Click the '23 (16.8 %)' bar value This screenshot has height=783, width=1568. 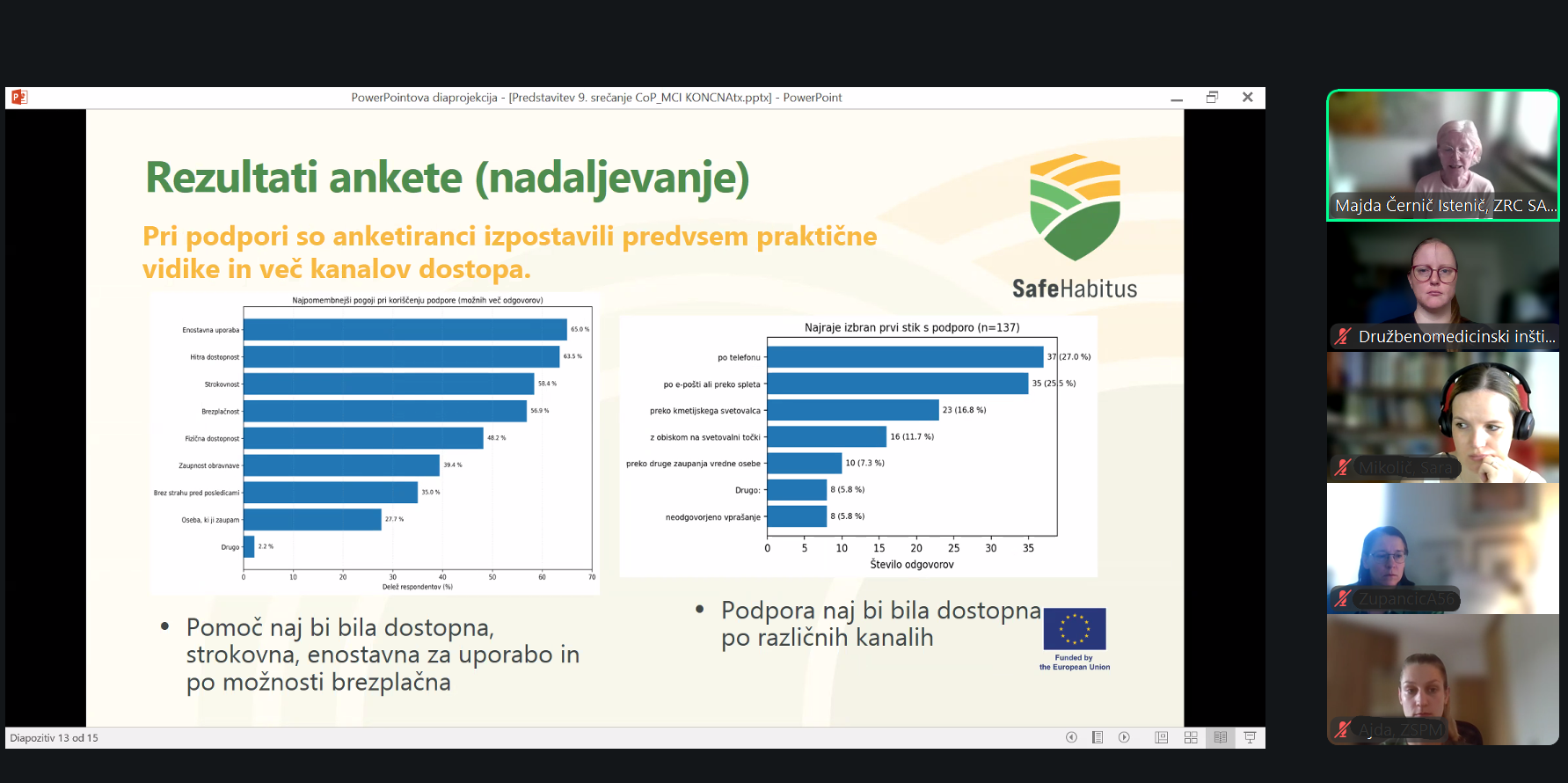964,410
